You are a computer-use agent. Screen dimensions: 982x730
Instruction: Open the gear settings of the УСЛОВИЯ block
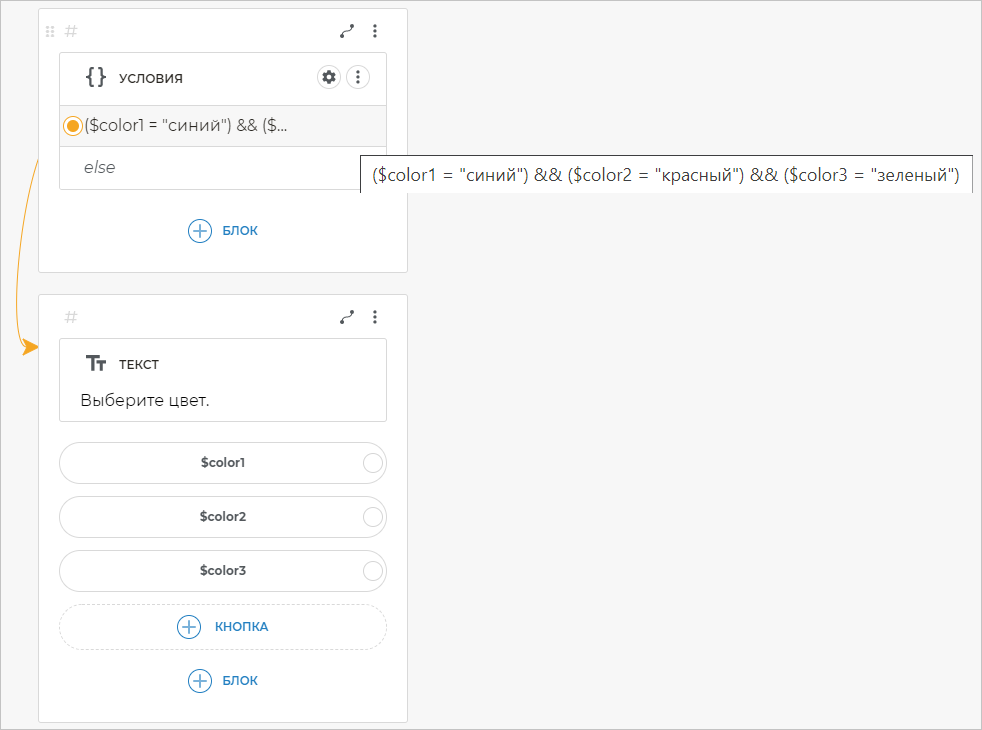329,77
